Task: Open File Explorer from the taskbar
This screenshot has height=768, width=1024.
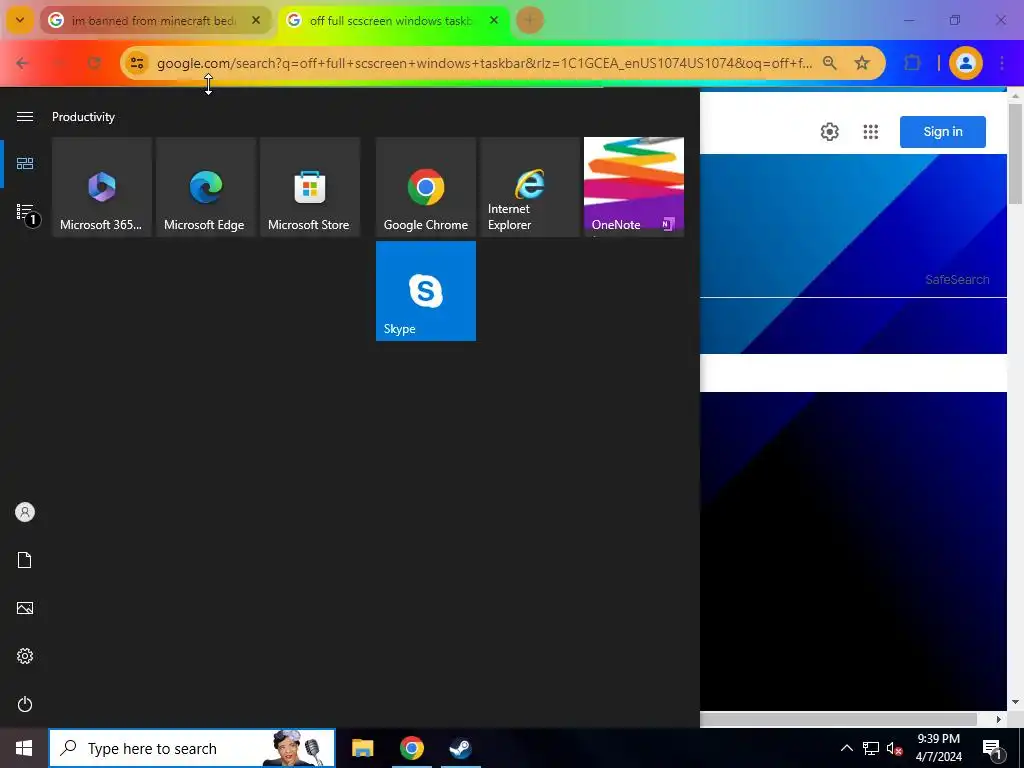Action: click(x=362, y=748)
